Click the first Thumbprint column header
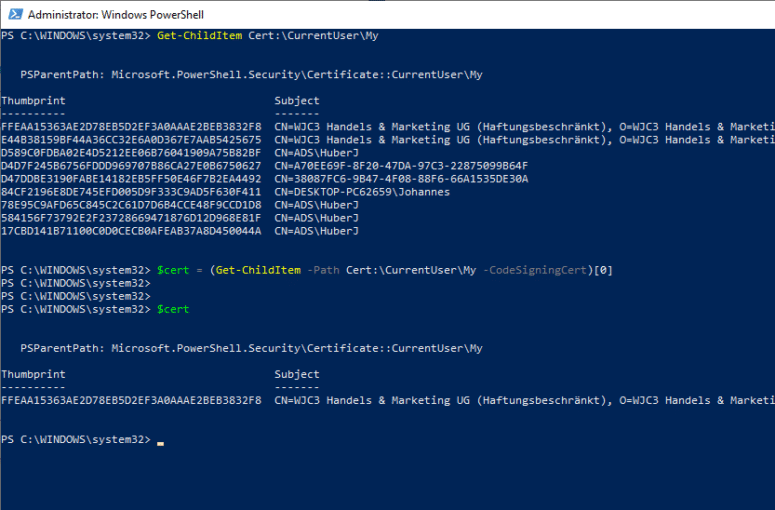 pos(33,101)
